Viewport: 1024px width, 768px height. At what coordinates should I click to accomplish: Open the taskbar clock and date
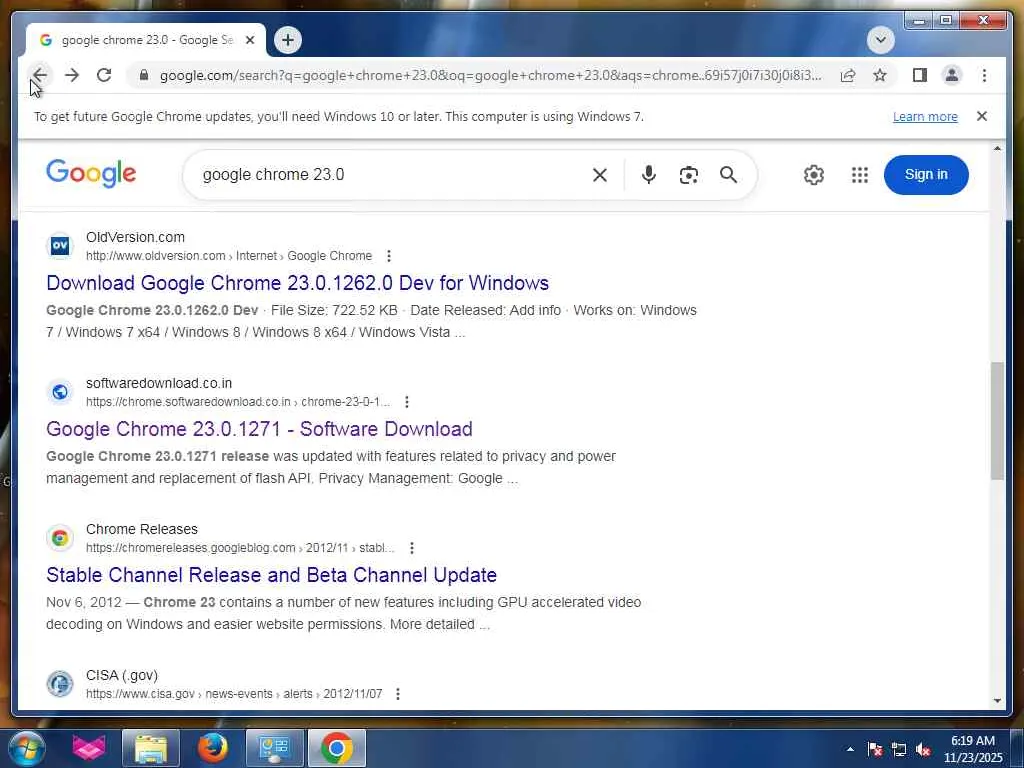pos(973,749)
